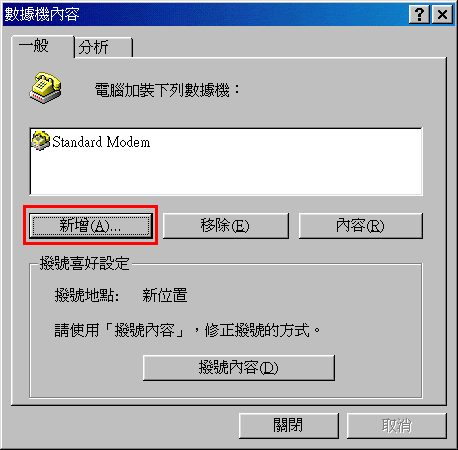458x450 pixels.
Task: Remove modem with 移除(E) button
Action: coord(226,226)
